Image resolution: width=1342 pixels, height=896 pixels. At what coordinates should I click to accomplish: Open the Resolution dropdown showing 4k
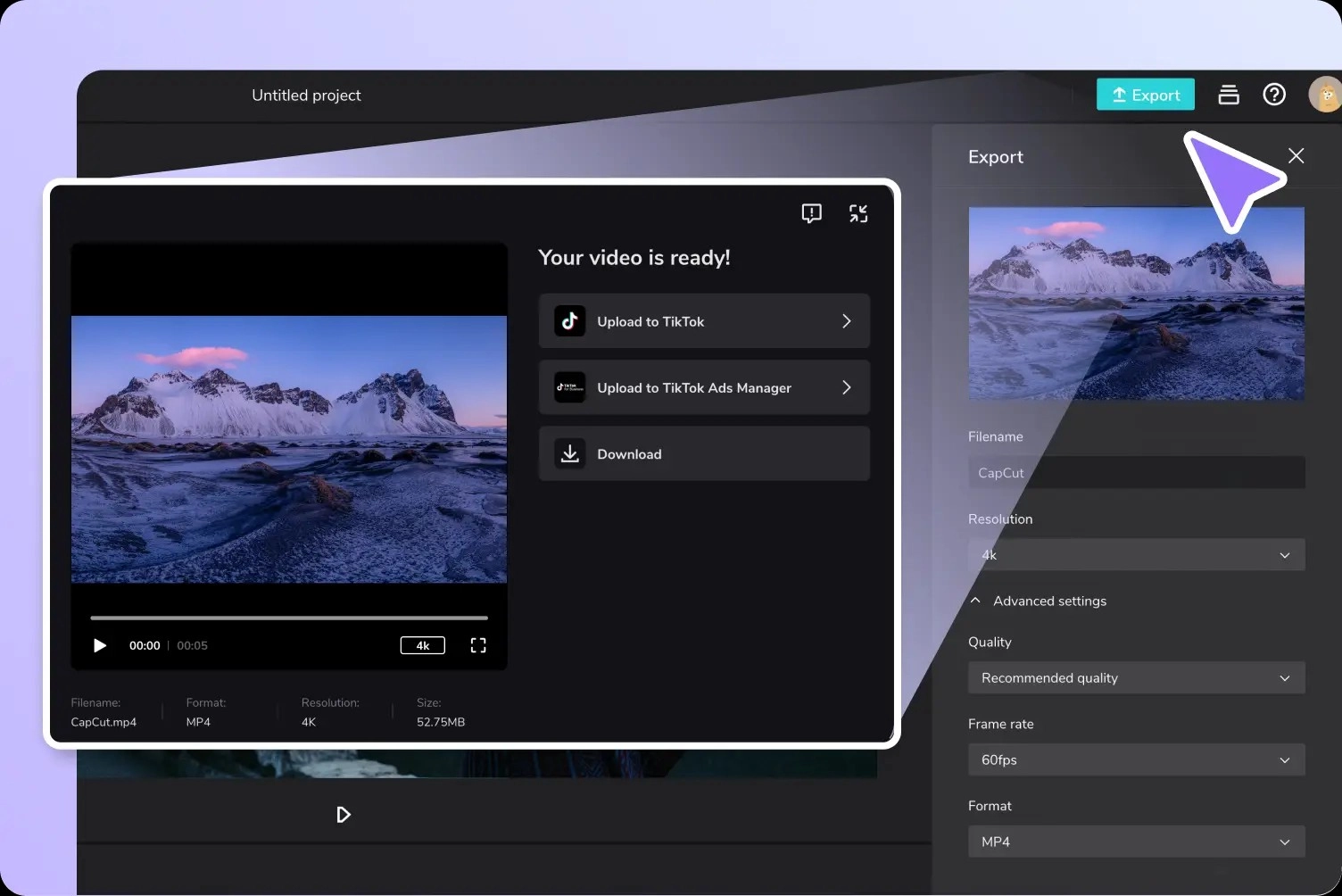pos(1136,555)
